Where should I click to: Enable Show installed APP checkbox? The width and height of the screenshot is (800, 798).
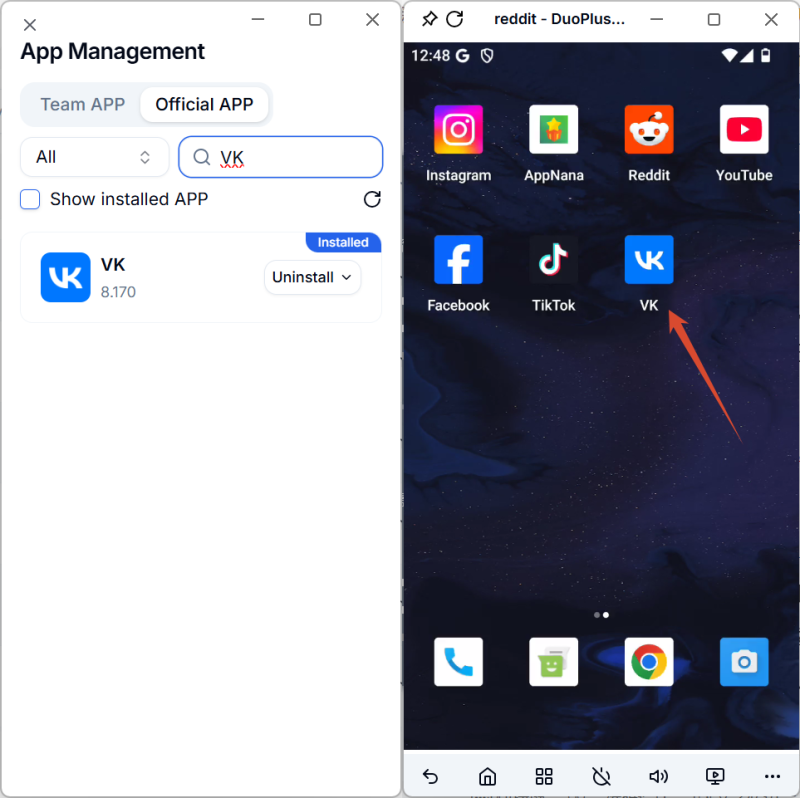point(31,199)
